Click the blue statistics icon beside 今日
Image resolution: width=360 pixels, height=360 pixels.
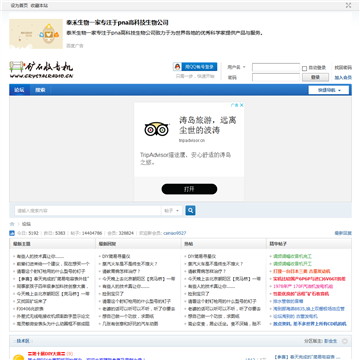[x=12, y=233]
